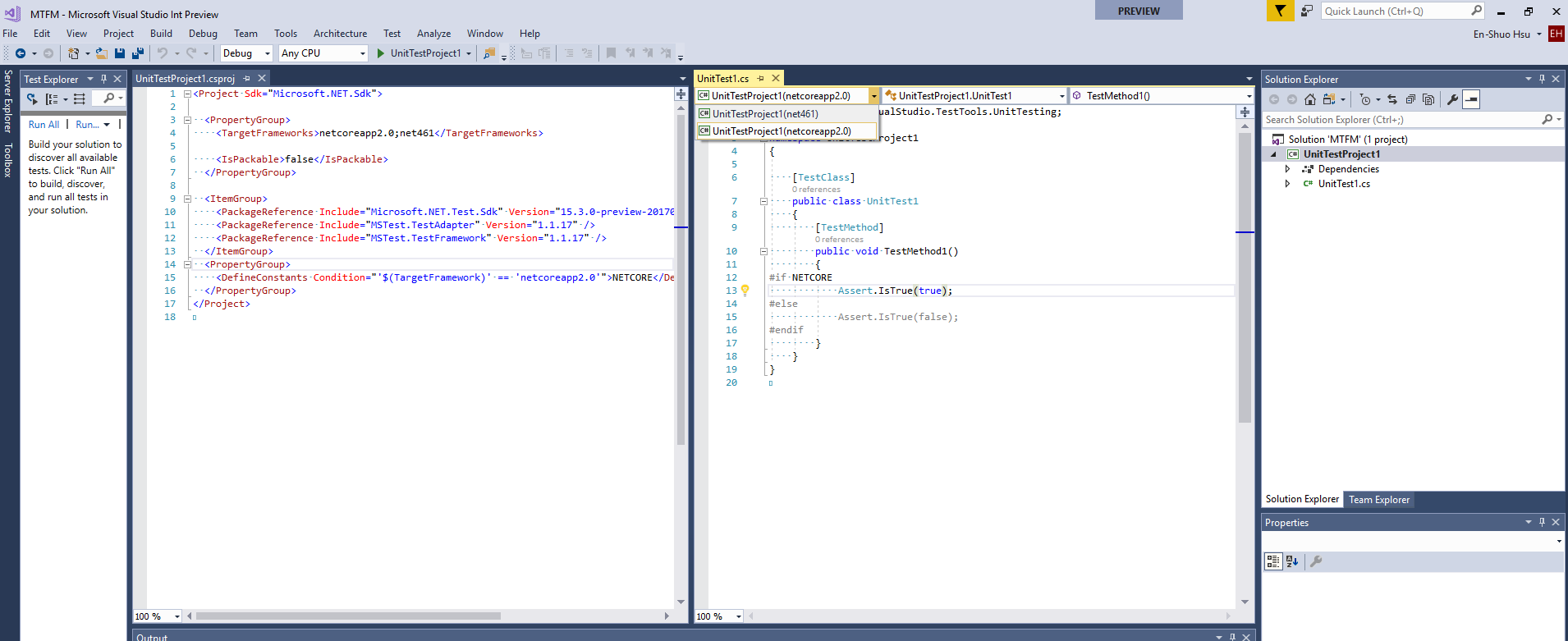Click the Run... link in Test Explorer
1568x641 pixels.
tap(87, 125)
